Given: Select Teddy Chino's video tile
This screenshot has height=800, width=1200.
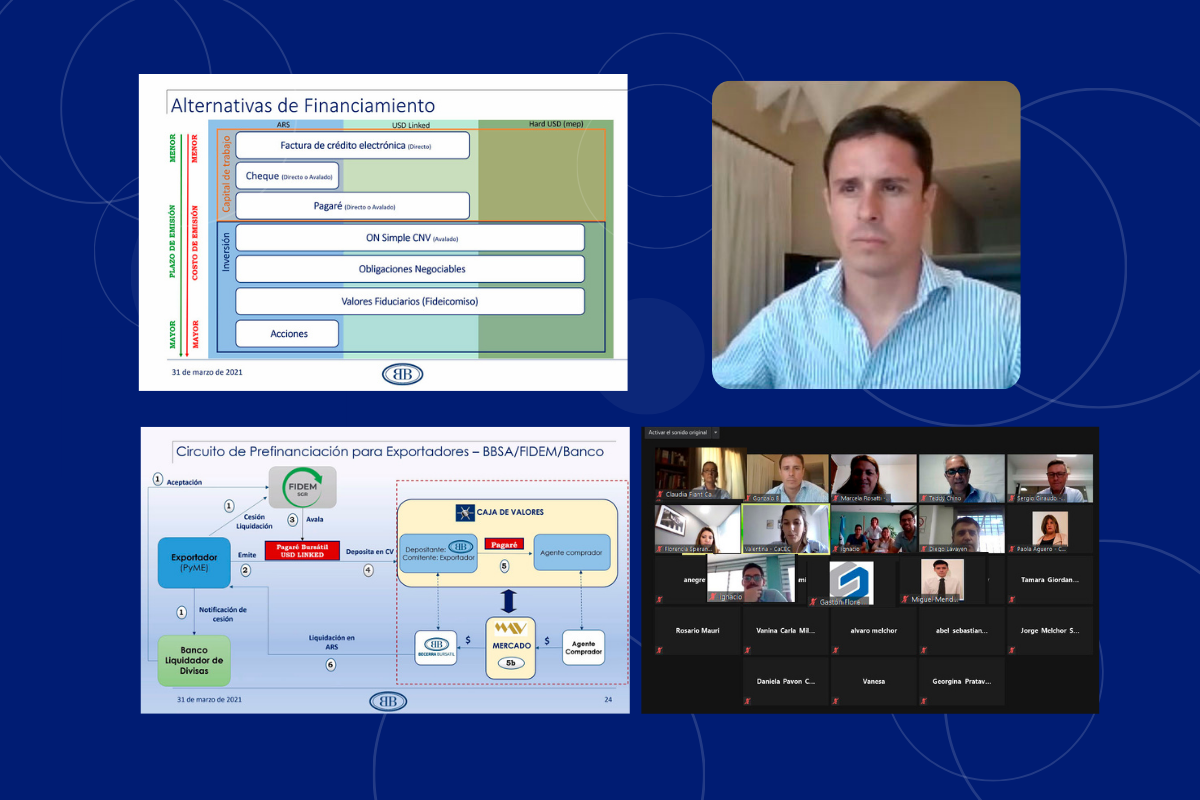Looking at the screenshot, I should (962, 477).
